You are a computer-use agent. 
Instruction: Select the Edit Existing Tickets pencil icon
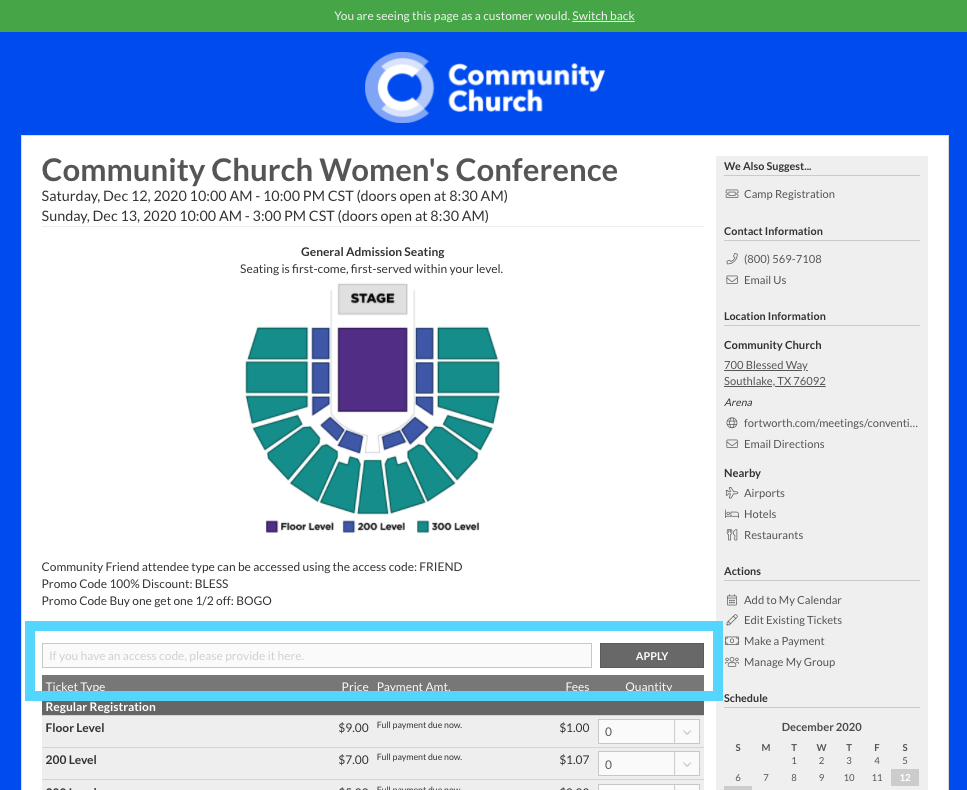pos(731,620)
